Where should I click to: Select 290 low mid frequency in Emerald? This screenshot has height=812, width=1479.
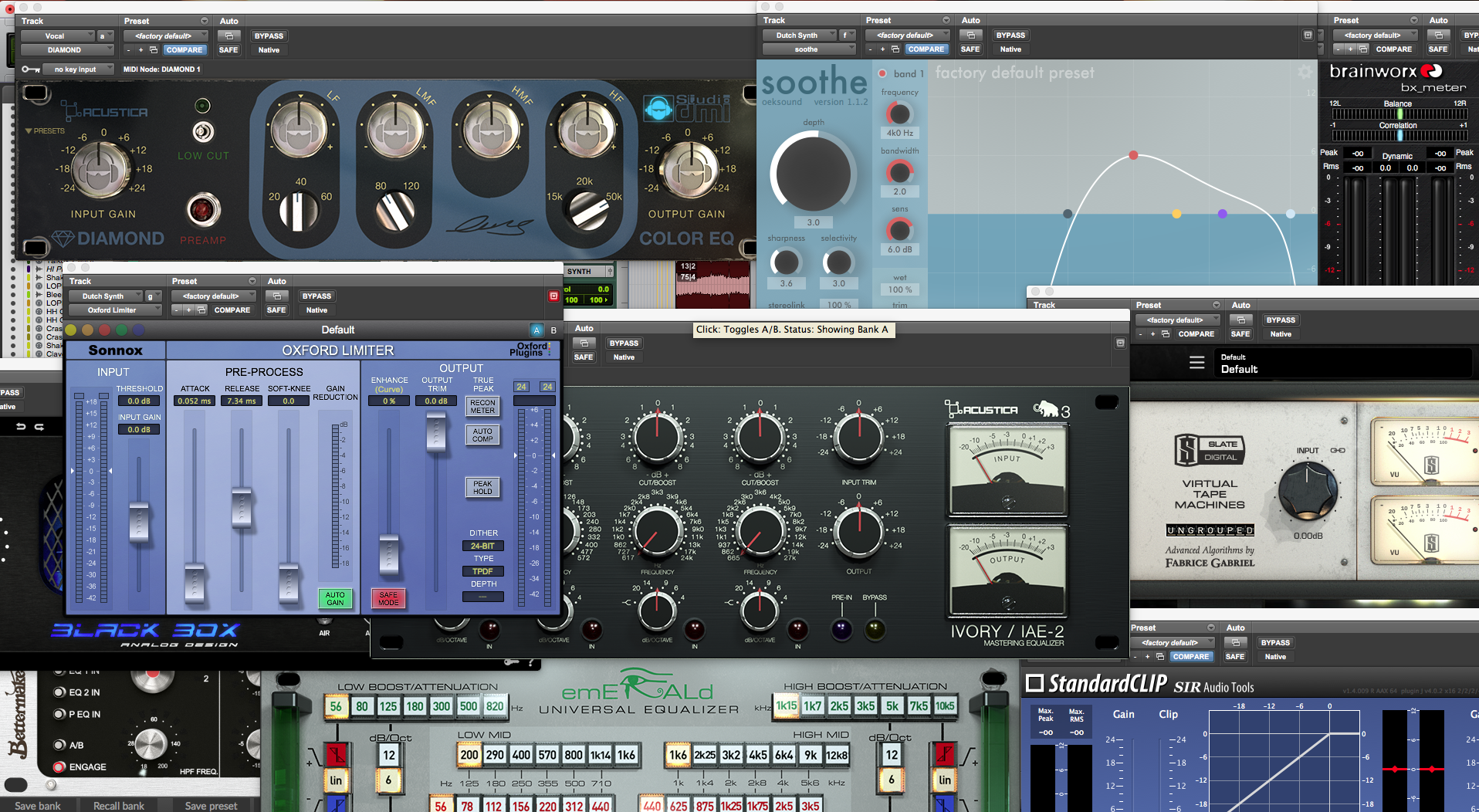click(x=495, y=755)
